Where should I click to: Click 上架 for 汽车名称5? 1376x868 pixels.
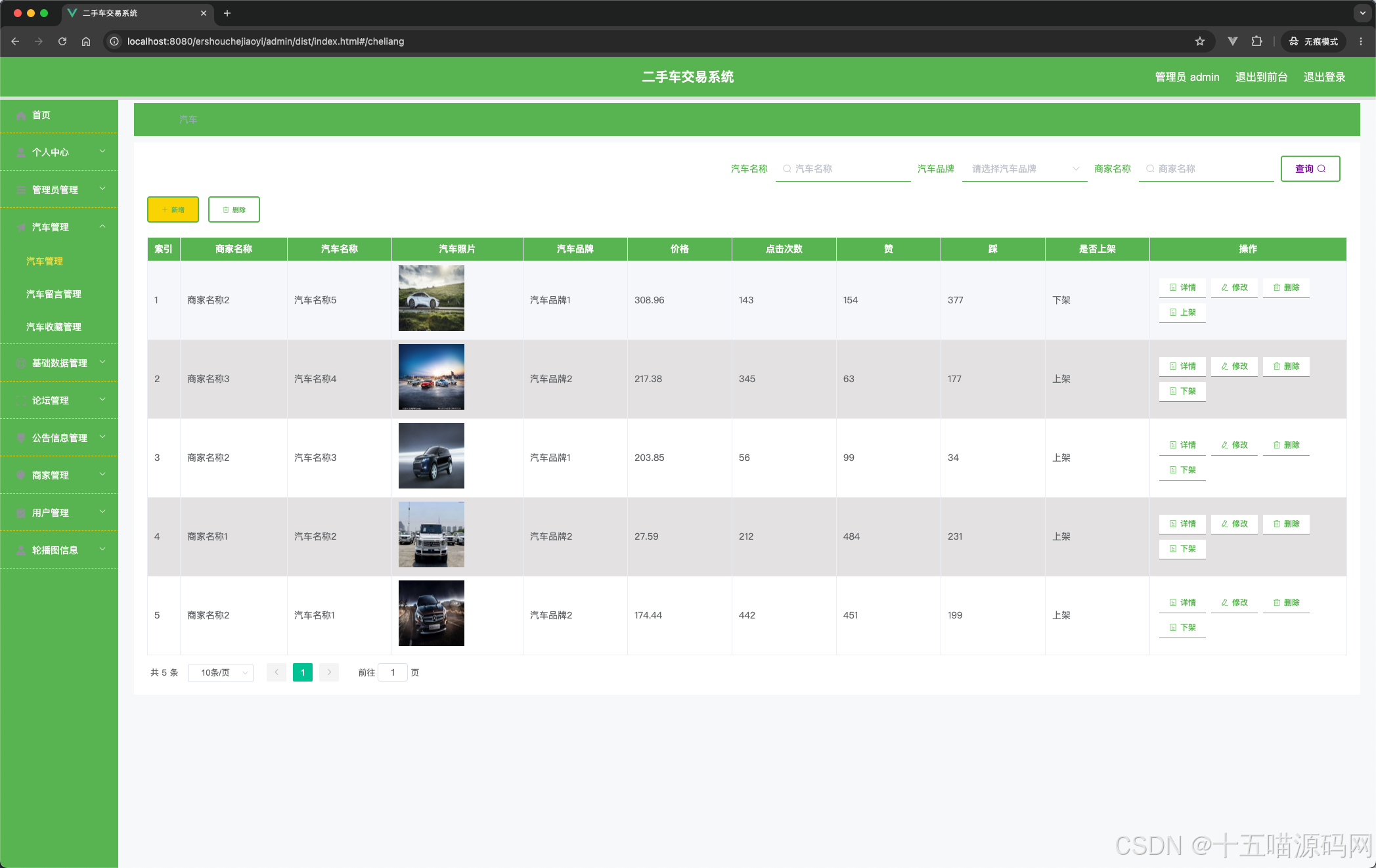coord(1182,313)
